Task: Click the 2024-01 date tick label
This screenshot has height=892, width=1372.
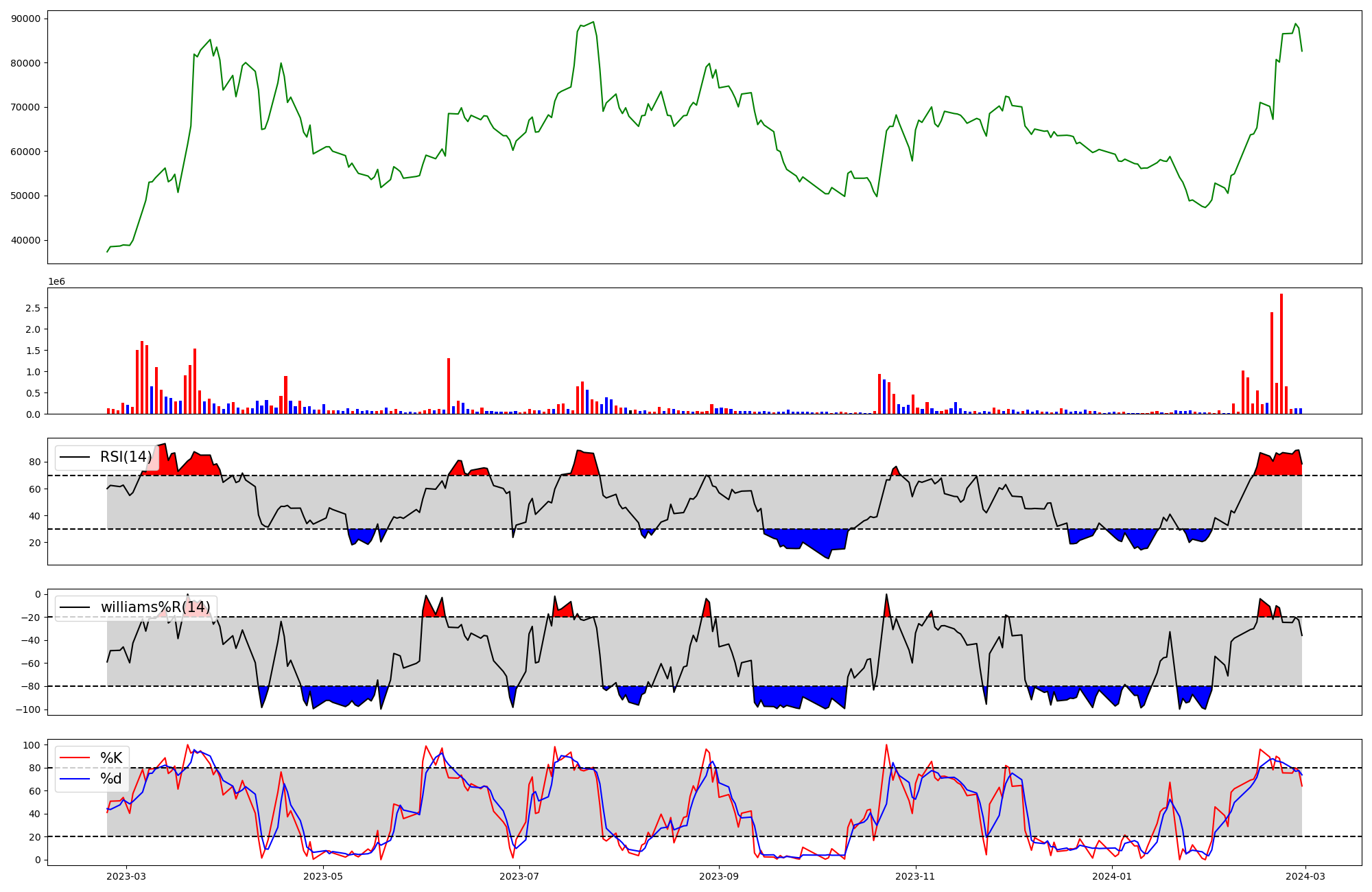Action: point(1112,876)
